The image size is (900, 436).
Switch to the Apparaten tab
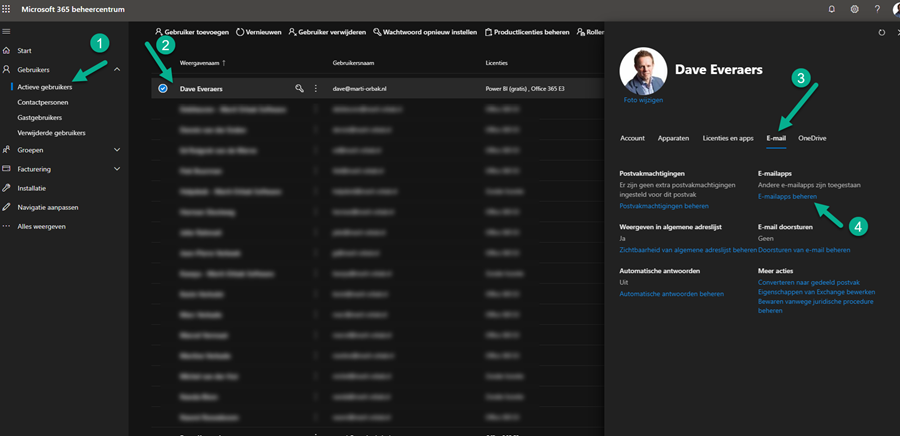[673, 138]
